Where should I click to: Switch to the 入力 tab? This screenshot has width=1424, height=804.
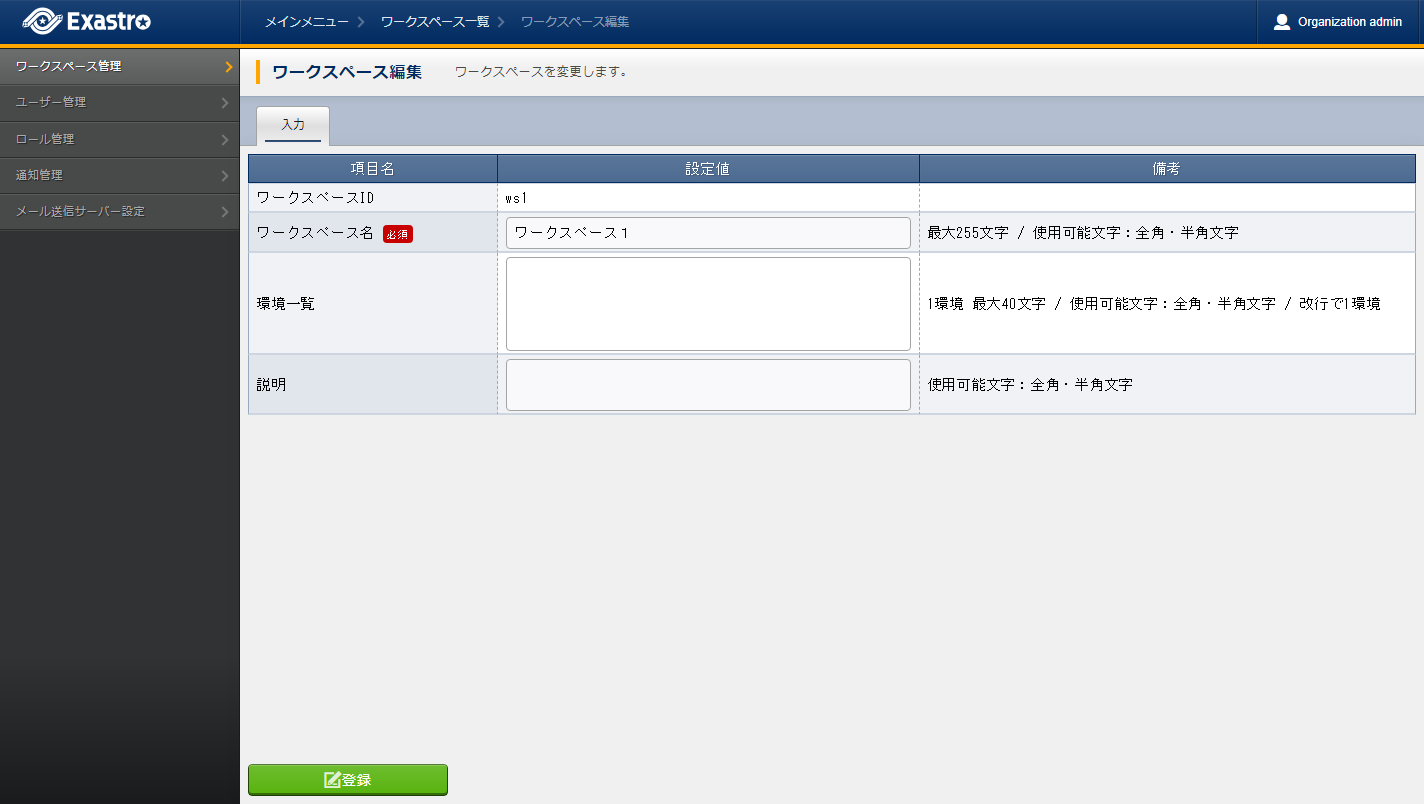click(293, 126)
